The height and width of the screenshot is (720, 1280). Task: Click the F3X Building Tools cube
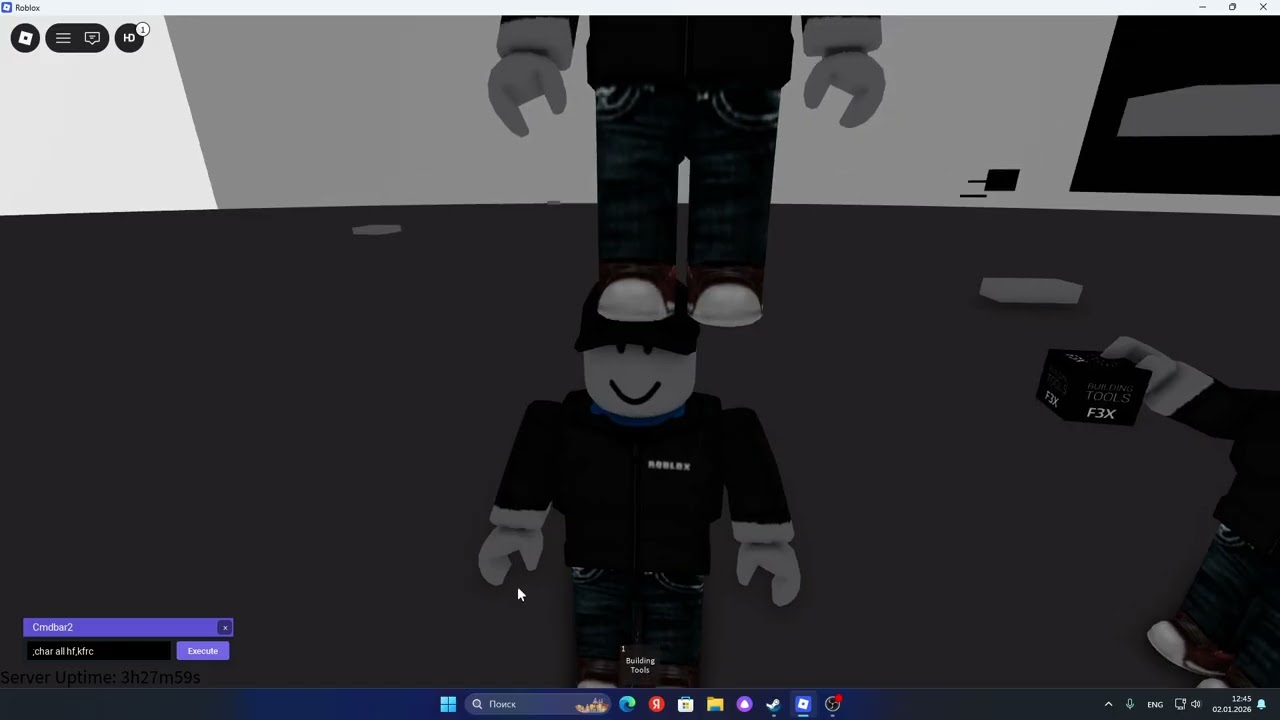tap(1092, 388)
